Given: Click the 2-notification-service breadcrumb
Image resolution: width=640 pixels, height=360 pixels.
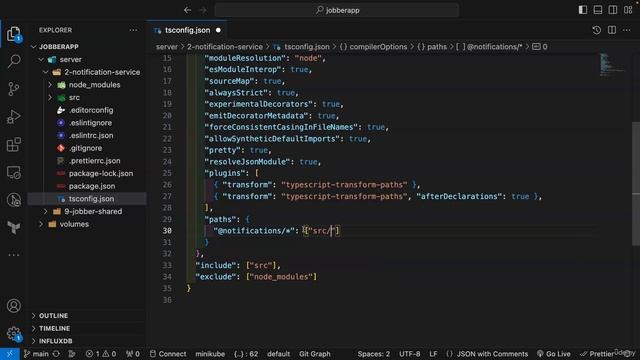Looking at the screenshot, I should click(x=225, y=47).
